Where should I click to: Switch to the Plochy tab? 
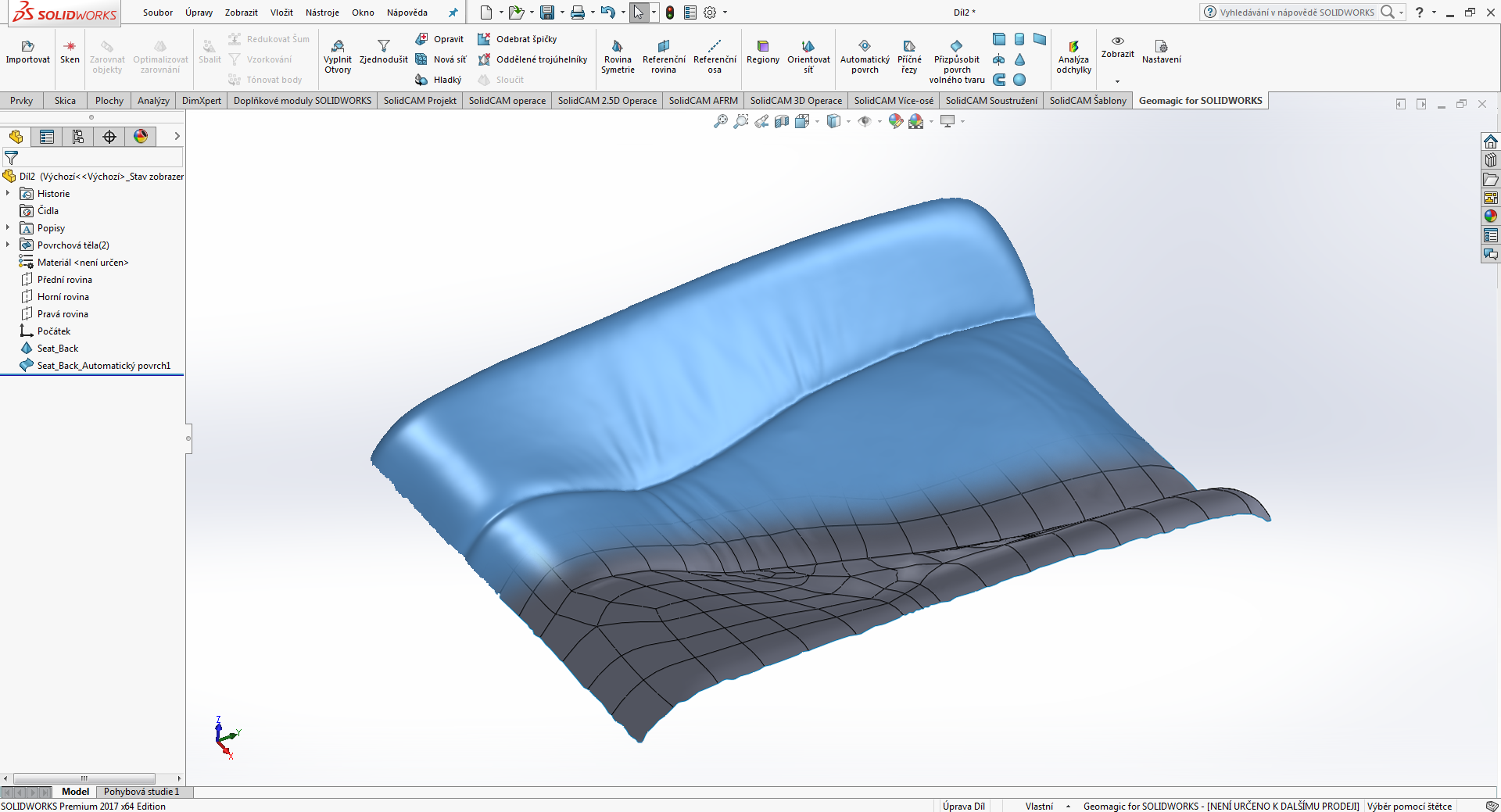pos(109,101)
